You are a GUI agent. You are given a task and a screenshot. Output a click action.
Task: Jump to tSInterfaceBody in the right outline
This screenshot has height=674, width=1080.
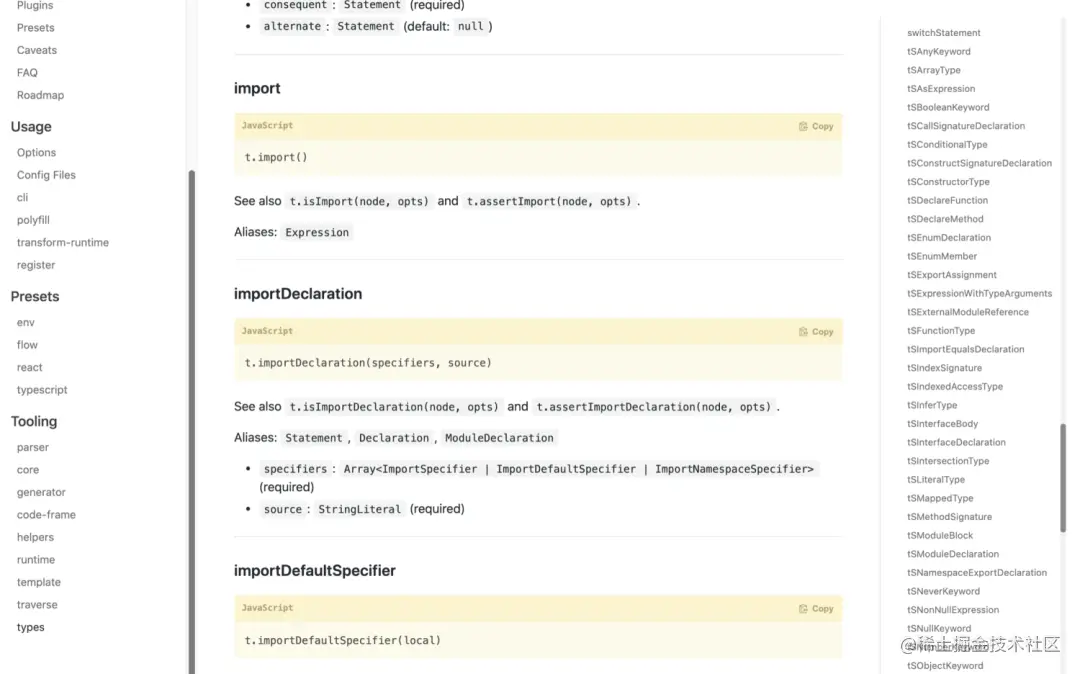942,424
